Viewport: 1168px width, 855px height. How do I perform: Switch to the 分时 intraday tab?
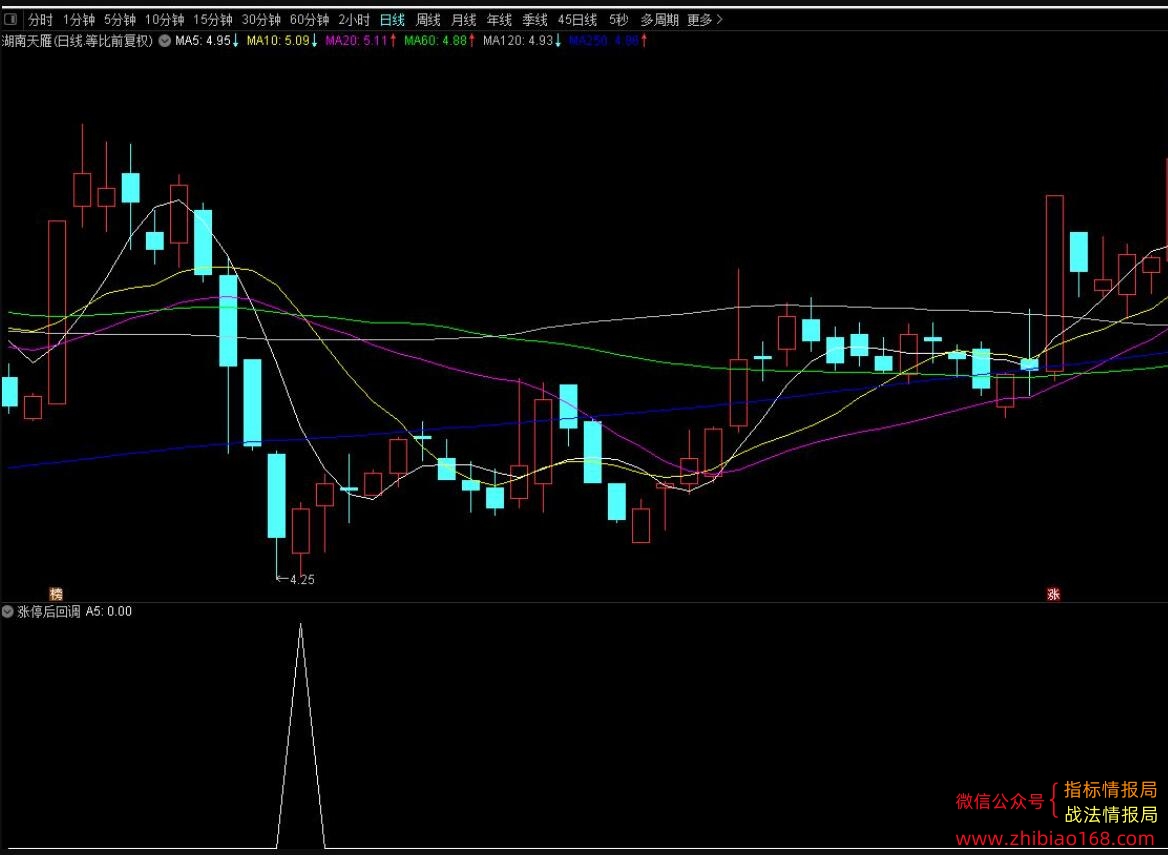(40, 20)
